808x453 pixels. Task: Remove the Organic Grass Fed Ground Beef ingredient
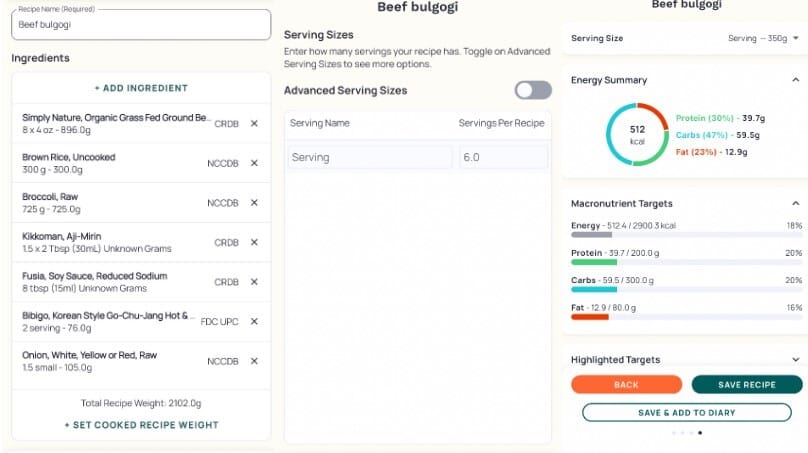(254, 123)
